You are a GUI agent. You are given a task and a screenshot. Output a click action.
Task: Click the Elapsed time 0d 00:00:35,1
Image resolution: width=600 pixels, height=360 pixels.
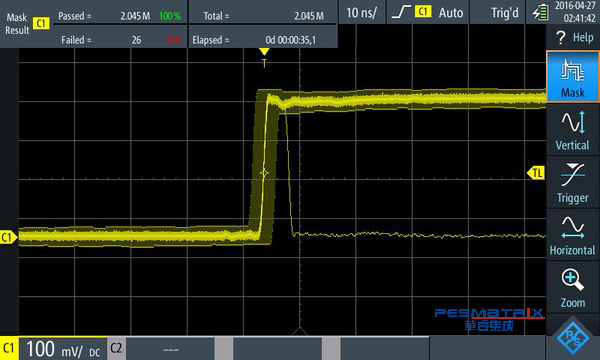click(x=291, y=40)
